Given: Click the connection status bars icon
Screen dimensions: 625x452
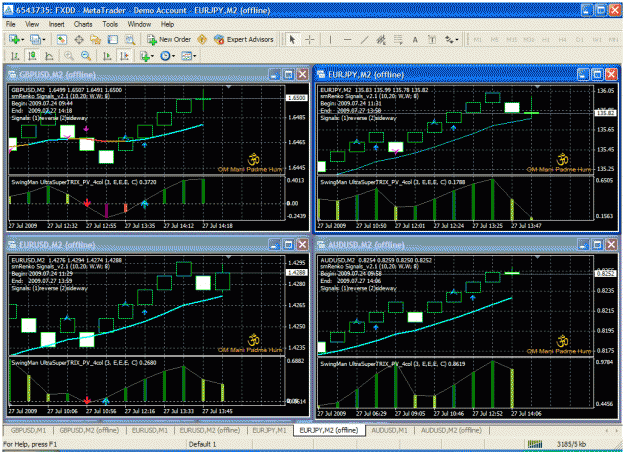Looking at the screenshot, I should pos(535,444).
